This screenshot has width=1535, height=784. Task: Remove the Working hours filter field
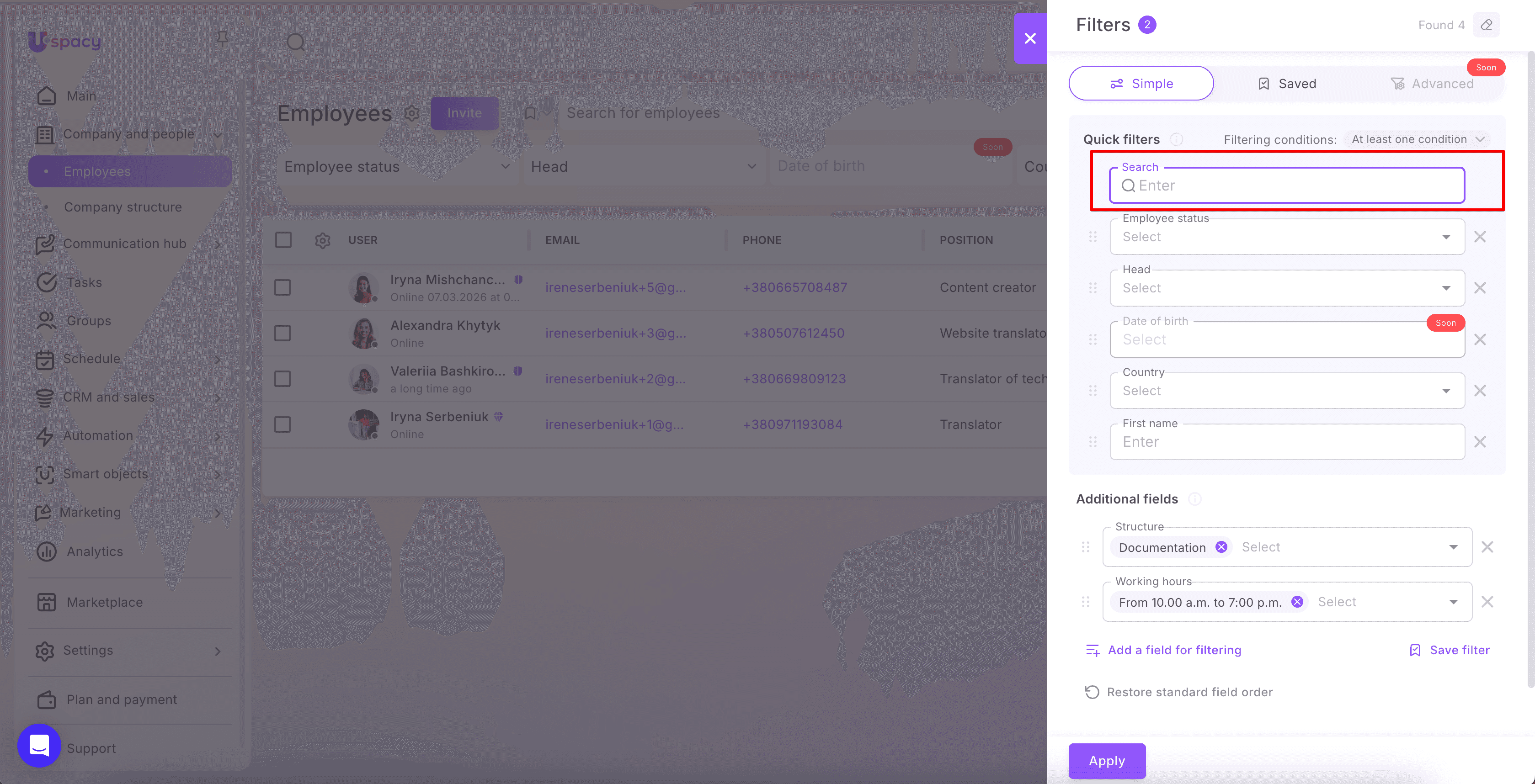tap(1487, 602)
